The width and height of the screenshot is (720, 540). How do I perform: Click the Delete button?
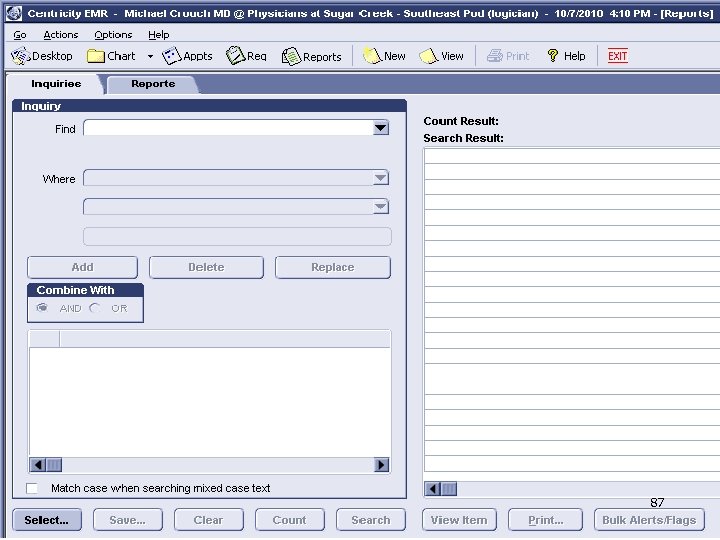[206, 267]
